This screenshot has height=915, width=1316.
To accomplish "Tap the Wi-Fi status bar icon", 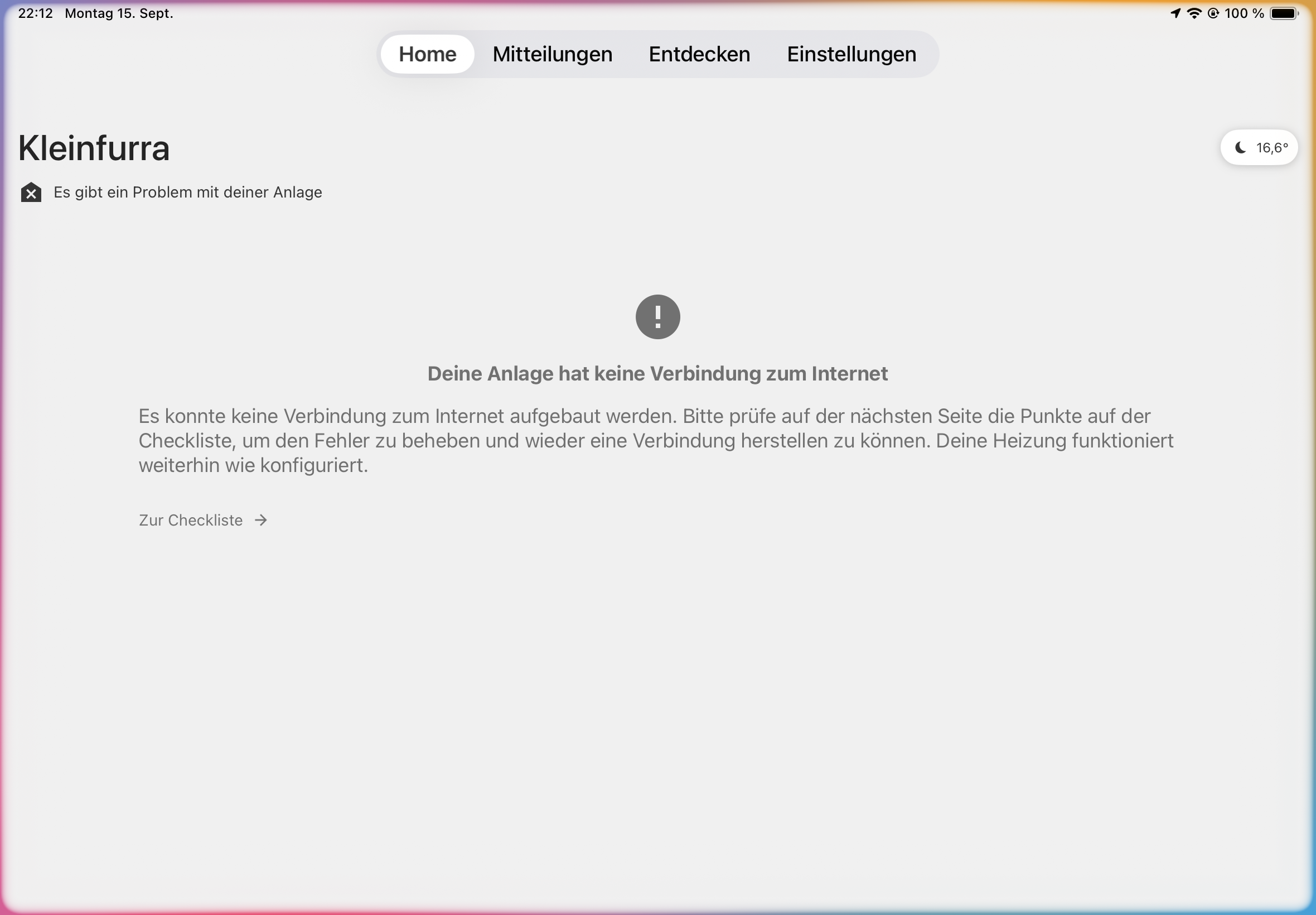I will (1194, 13).
